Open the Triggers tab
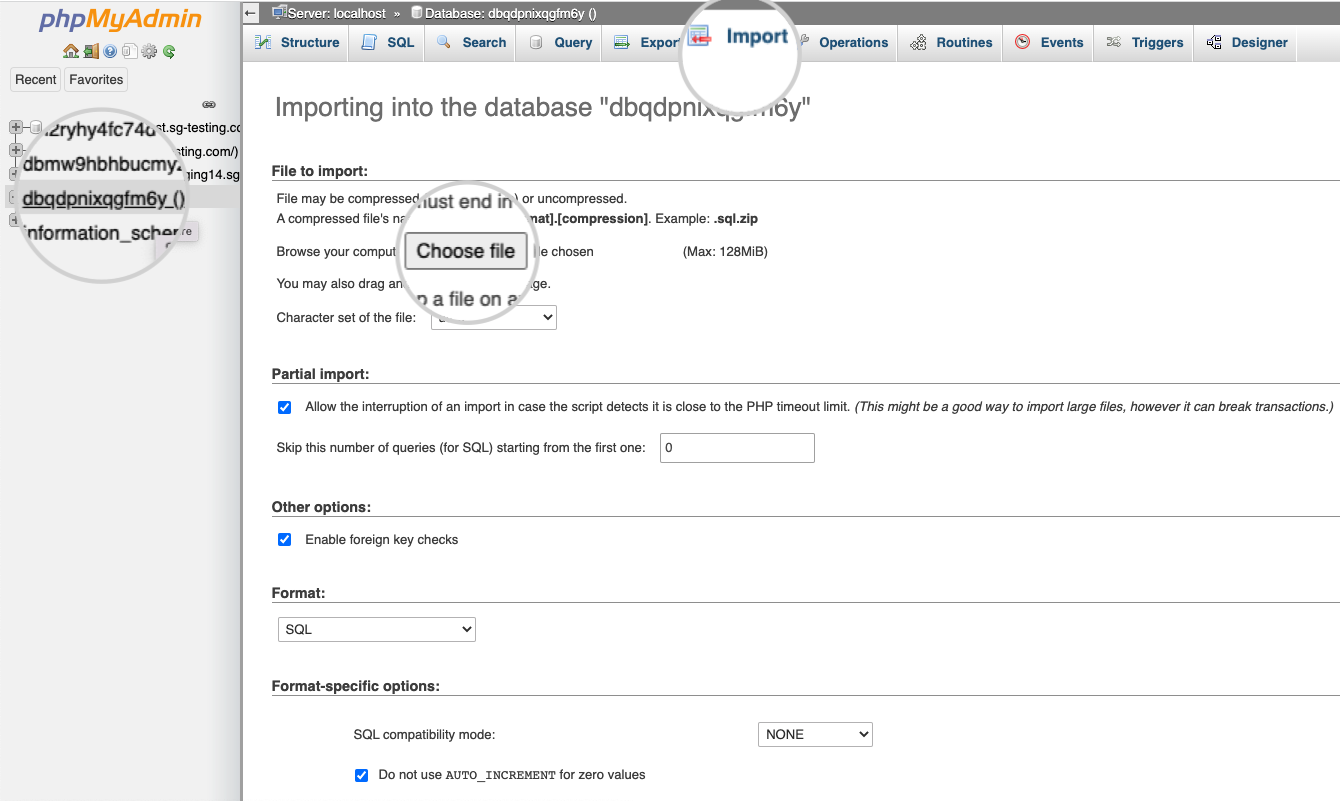Image resolution: width=1340 pixels, height=801 pixels. [x=1144, y=43]
